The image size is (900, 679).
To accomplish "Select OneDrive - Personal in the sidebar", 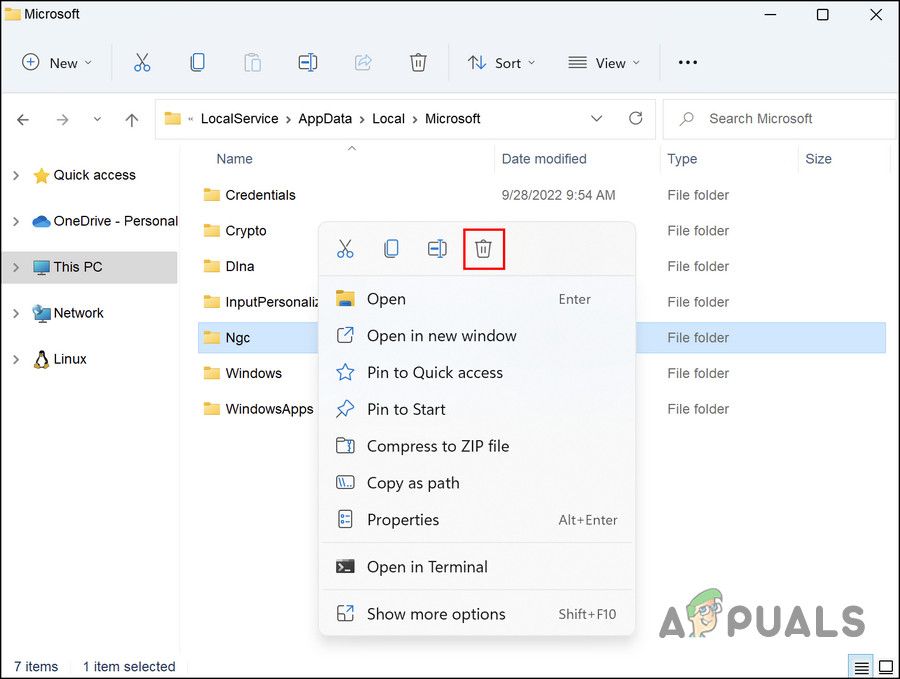I will pos(115,221).
